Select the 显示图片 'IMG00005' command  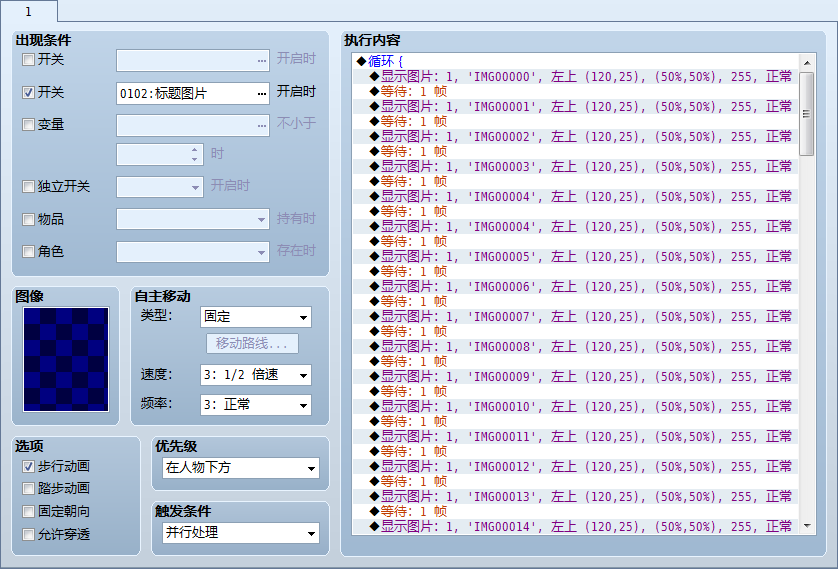(x=576, y=256)
